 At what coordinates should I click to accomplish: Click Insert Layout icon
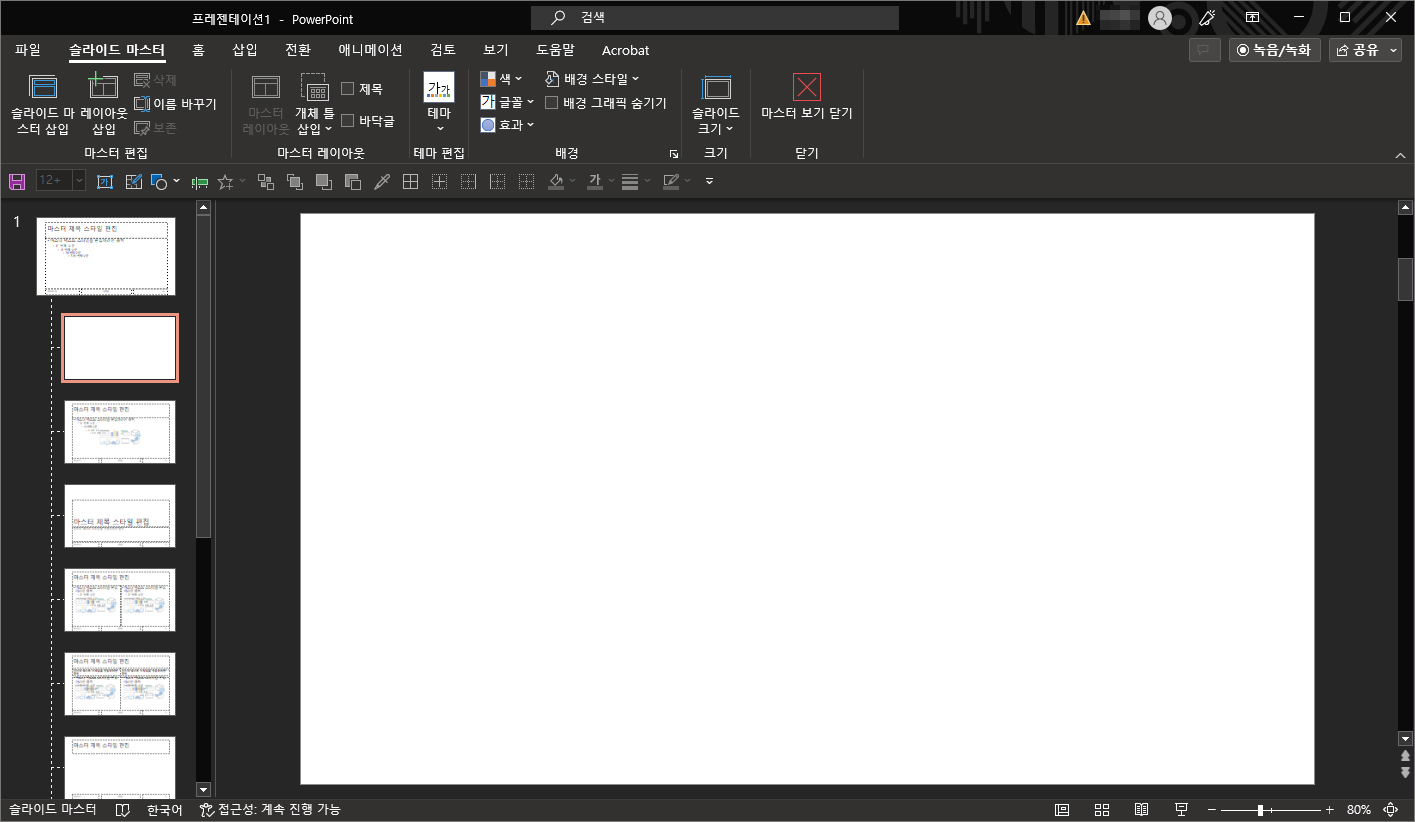coord(103,87)
